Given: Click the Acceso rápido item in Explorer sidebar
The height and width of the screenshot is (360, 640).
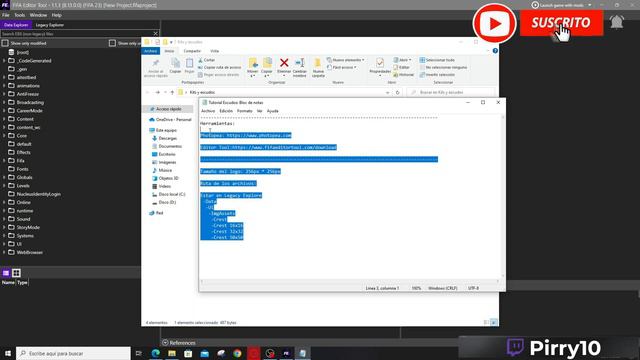Looking at the screenshot, I should (169, 109).
